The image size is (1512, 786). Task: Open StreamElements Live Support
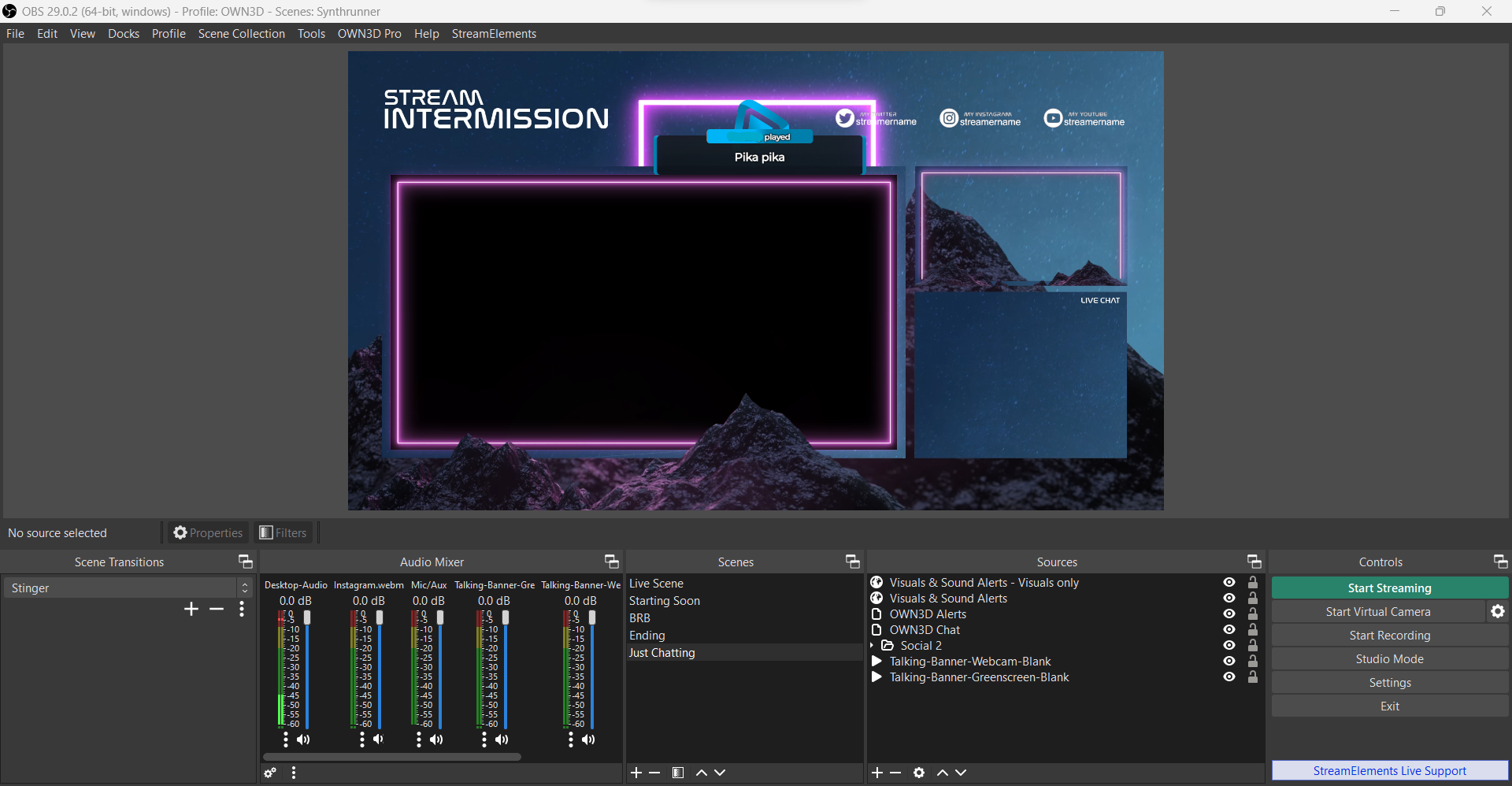(x=1388, y=770)
